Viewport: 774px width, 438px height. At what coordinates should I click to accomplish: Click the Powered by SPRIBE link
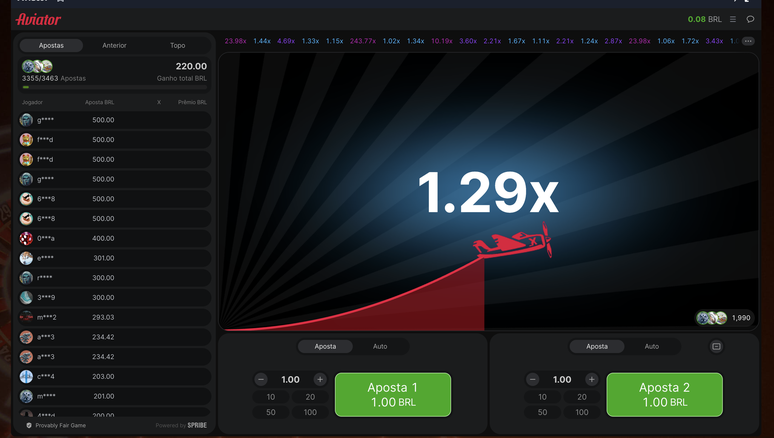tap(181, 425)
